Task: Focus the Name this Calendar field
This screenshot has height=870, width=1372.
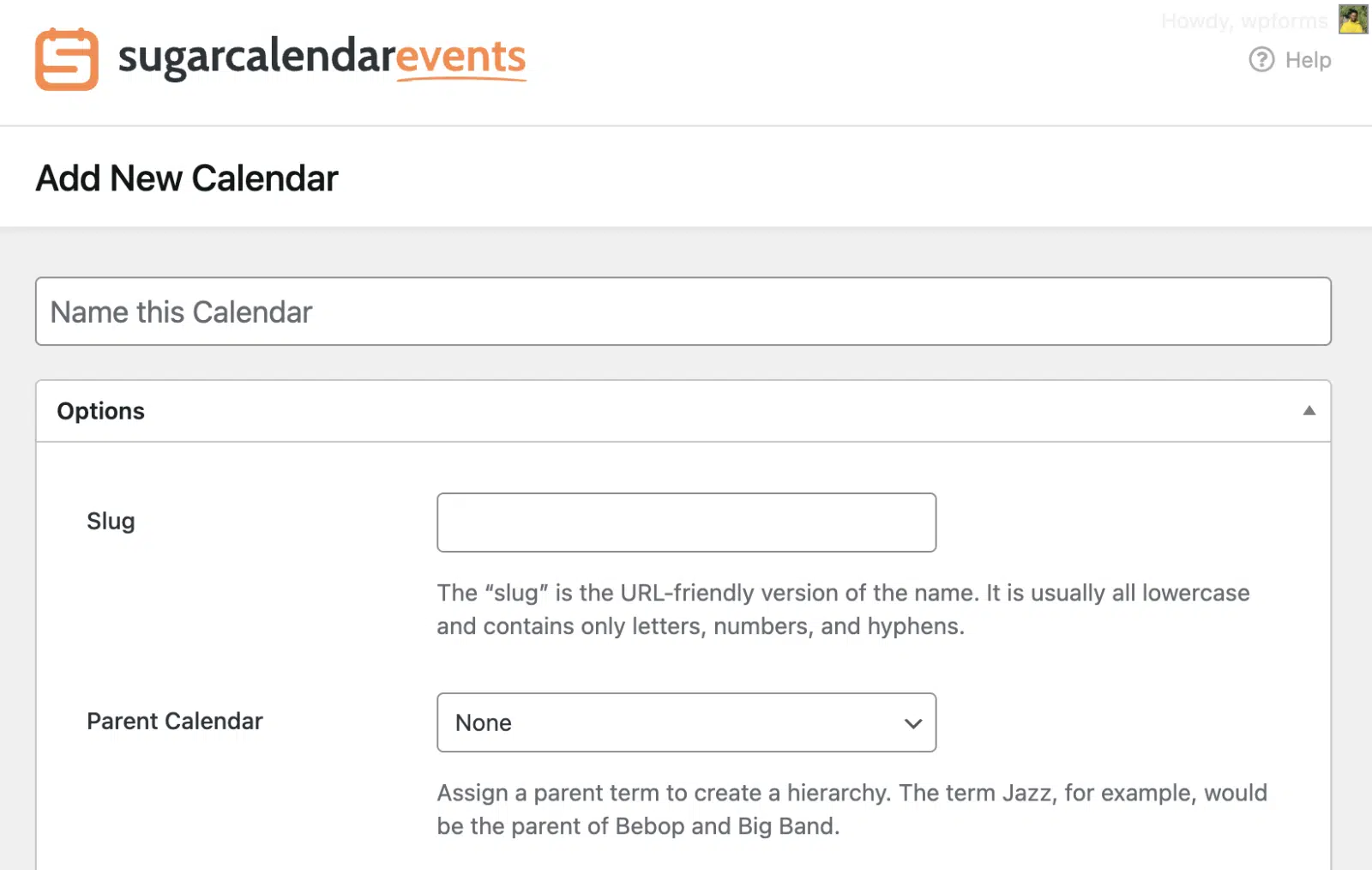Action: (x=683, y=311)
